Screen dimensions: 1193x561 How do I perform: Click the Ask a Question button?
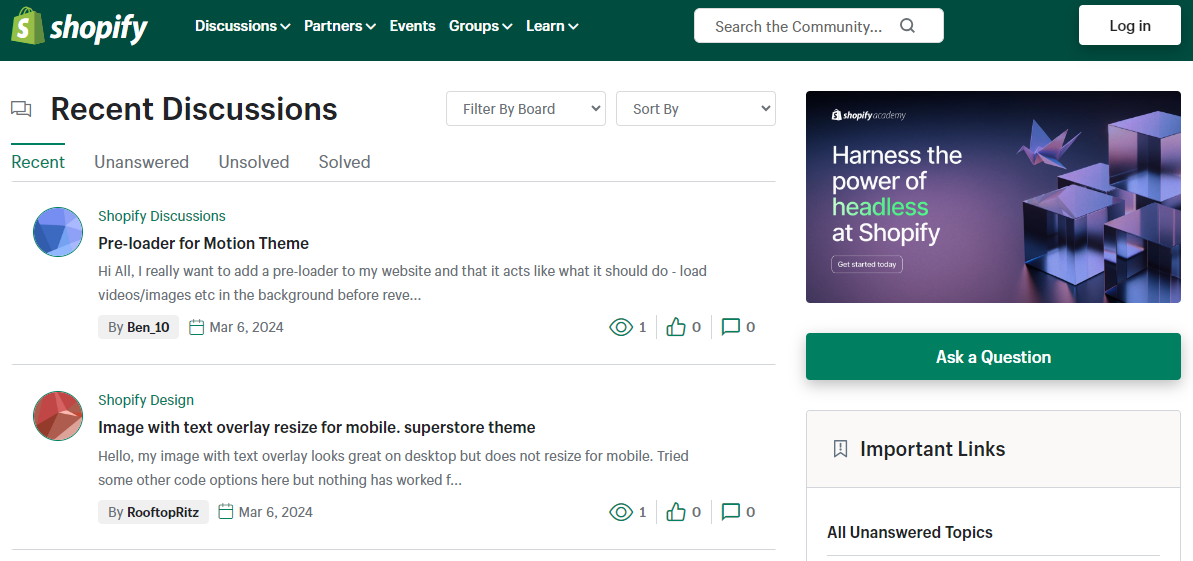[993, 357]
